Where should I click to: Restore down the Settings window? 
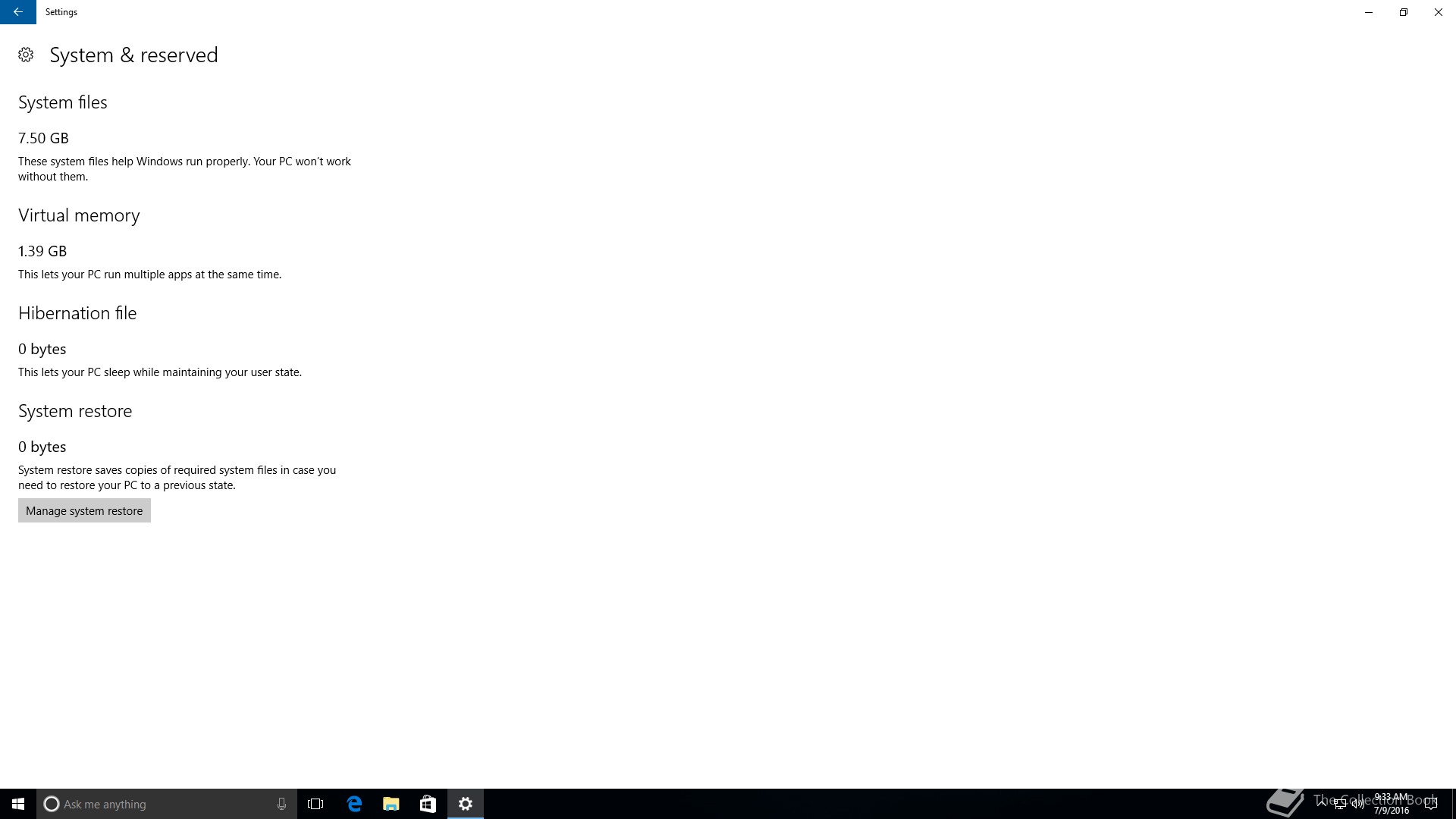(x=1404, y=12)
